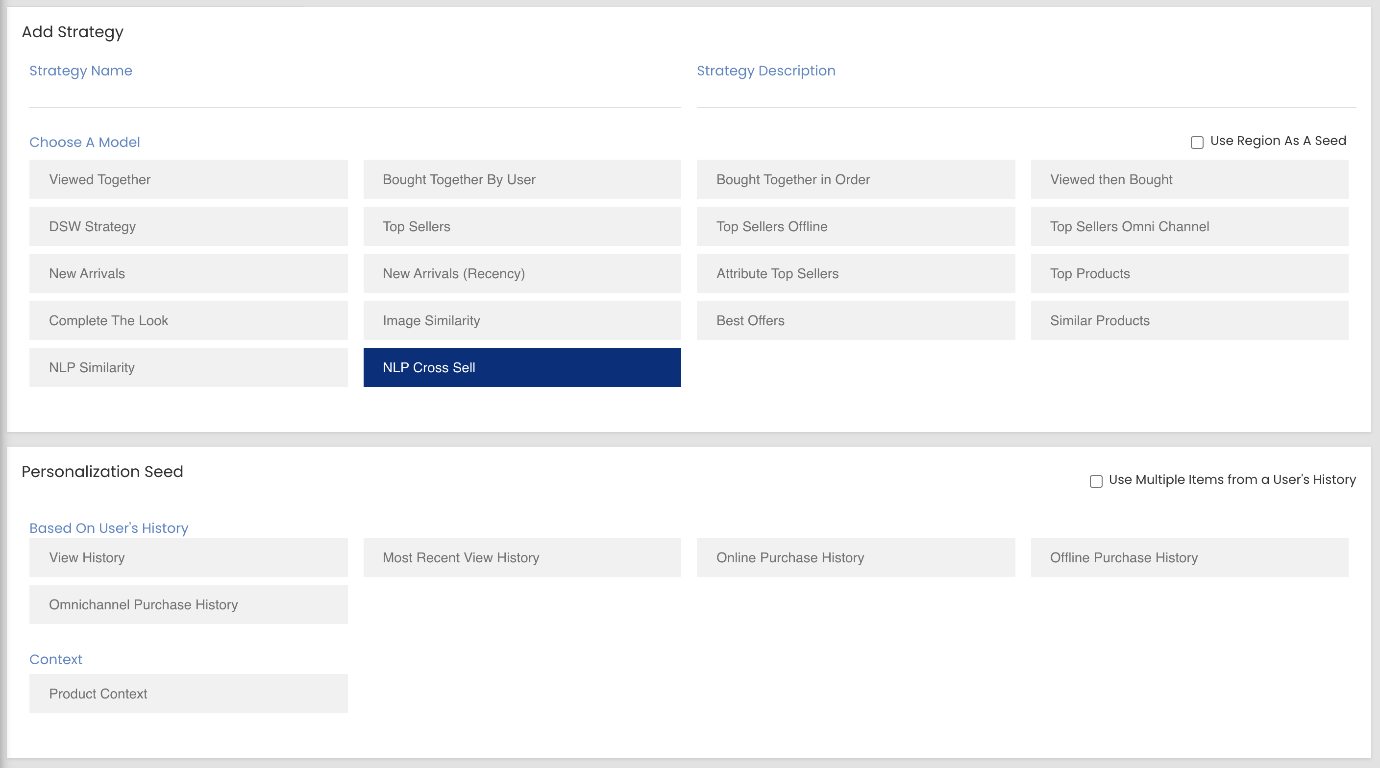Pick the Top Products model
Viewport: 1380px width, 768px height.
click(1190, 274)
